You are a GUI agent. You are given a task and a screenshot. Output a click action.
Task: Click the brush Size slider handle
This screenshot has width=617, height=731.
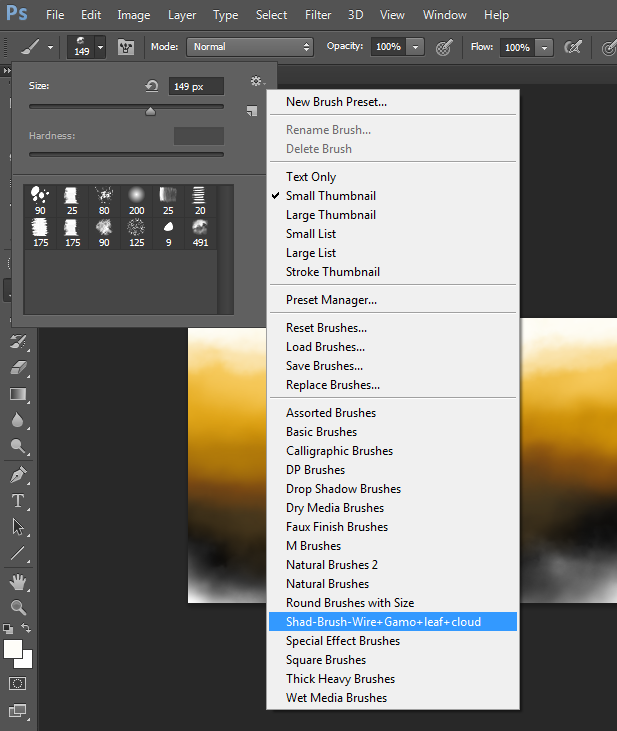(151, 111)
